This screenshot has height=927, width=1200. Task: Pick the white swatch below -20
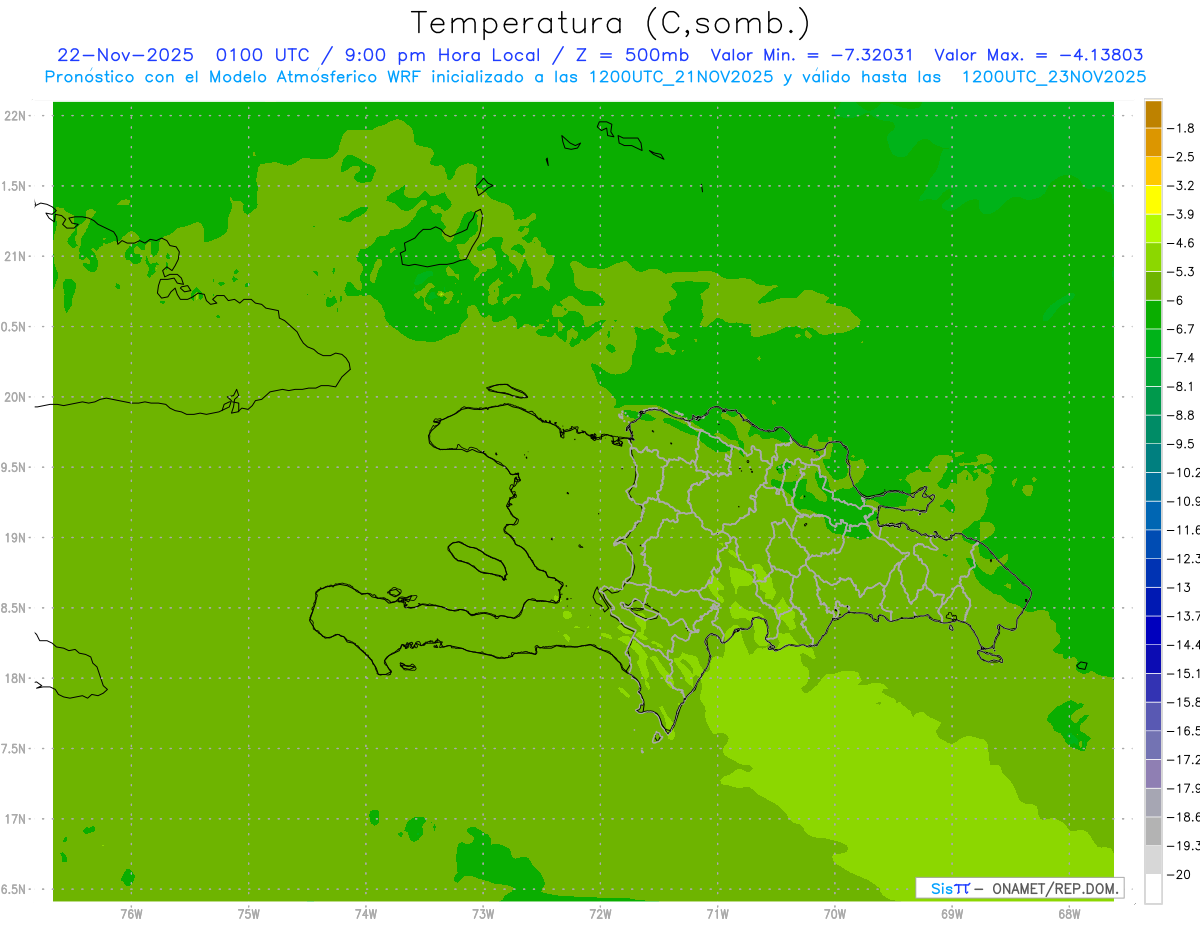point(1154,889)
